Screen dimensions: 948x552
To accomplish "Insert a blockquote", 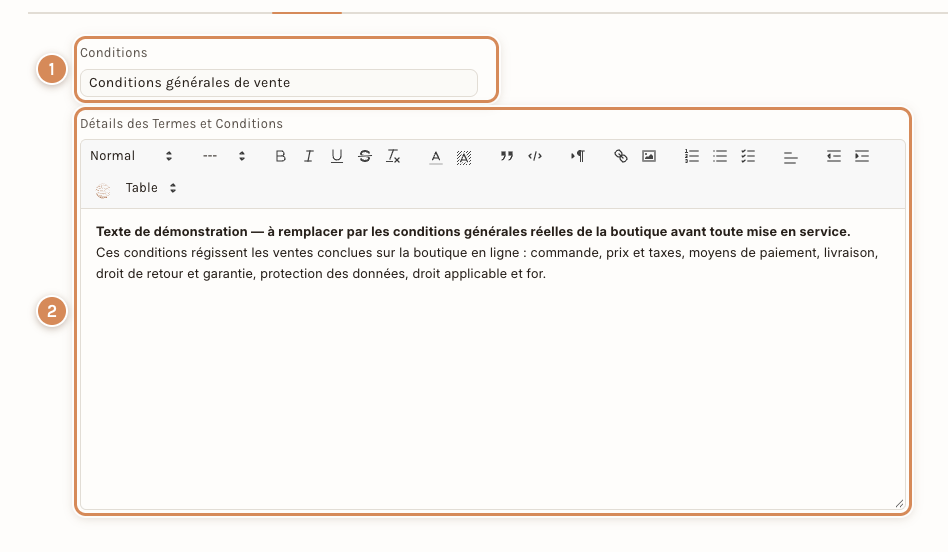I will pyautogui.click(x=507, y=156).
